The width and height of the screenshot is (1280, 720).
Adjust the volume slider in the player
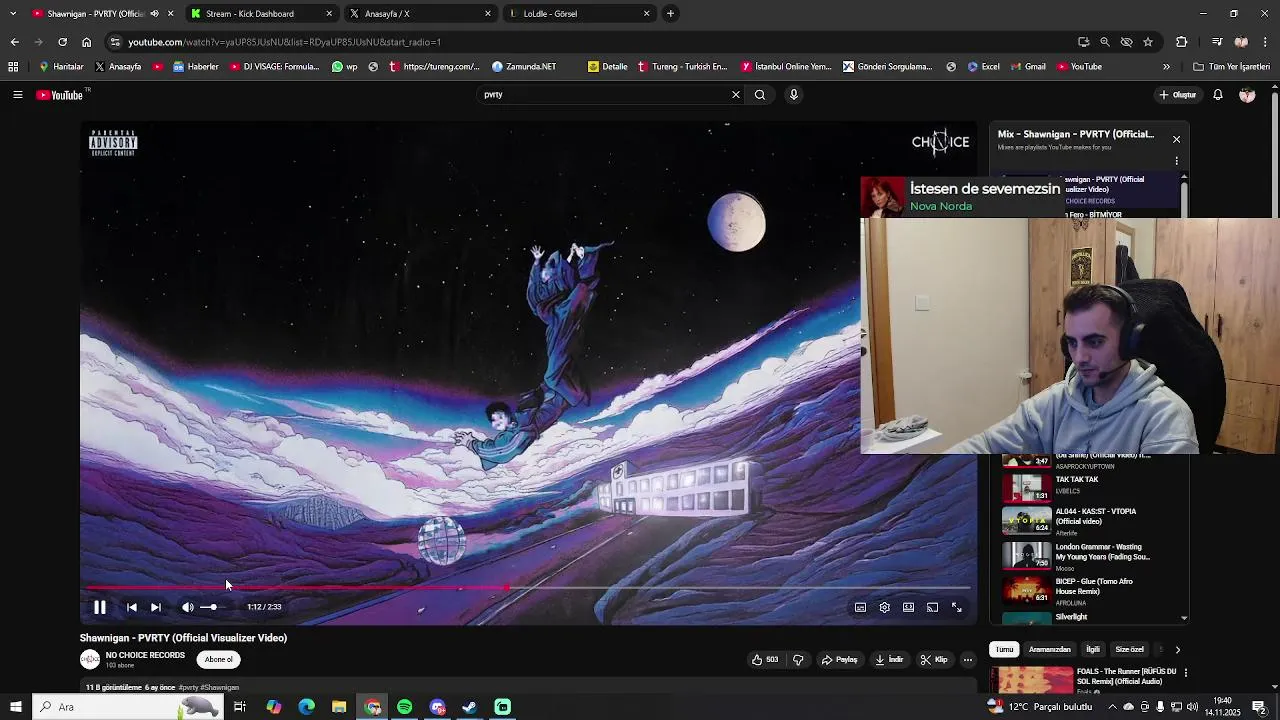tap(214, 607)
